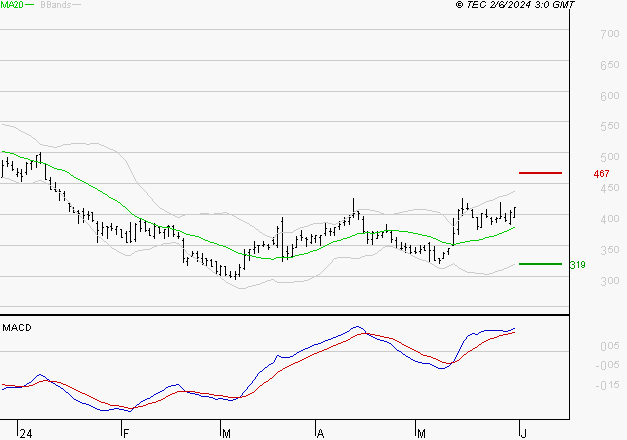
Task: Click the -005 MACD axis label
Action: point(607,365)
